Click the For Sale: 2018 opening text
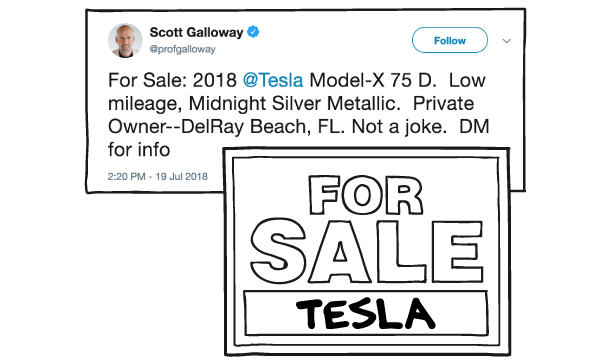This screenshot has height=364, width=612. [172, 80]
